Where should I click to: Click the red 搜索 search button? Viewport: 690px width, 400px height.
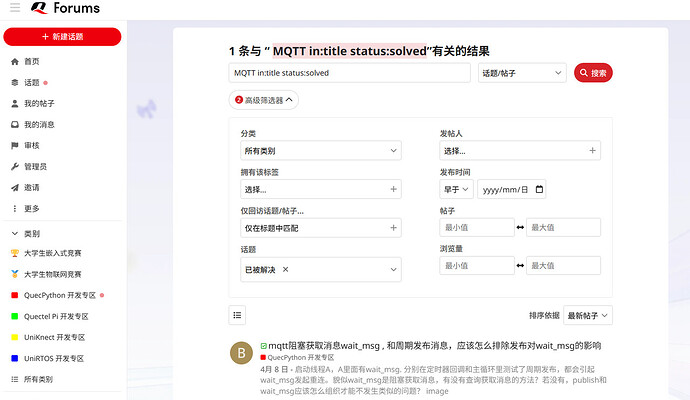pyautogui.click(x=593, y=73)
